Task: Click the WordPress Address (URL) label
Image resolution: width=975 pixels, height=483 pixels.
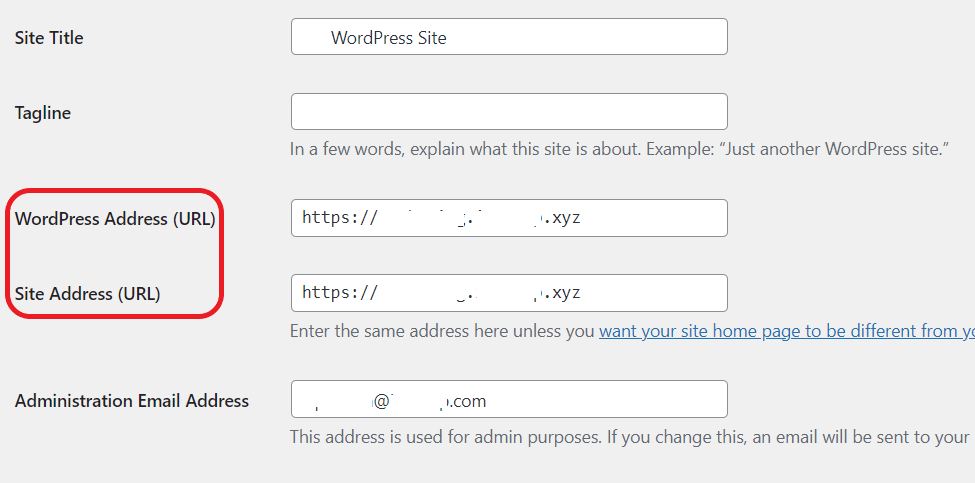Action: coord(115,219)
